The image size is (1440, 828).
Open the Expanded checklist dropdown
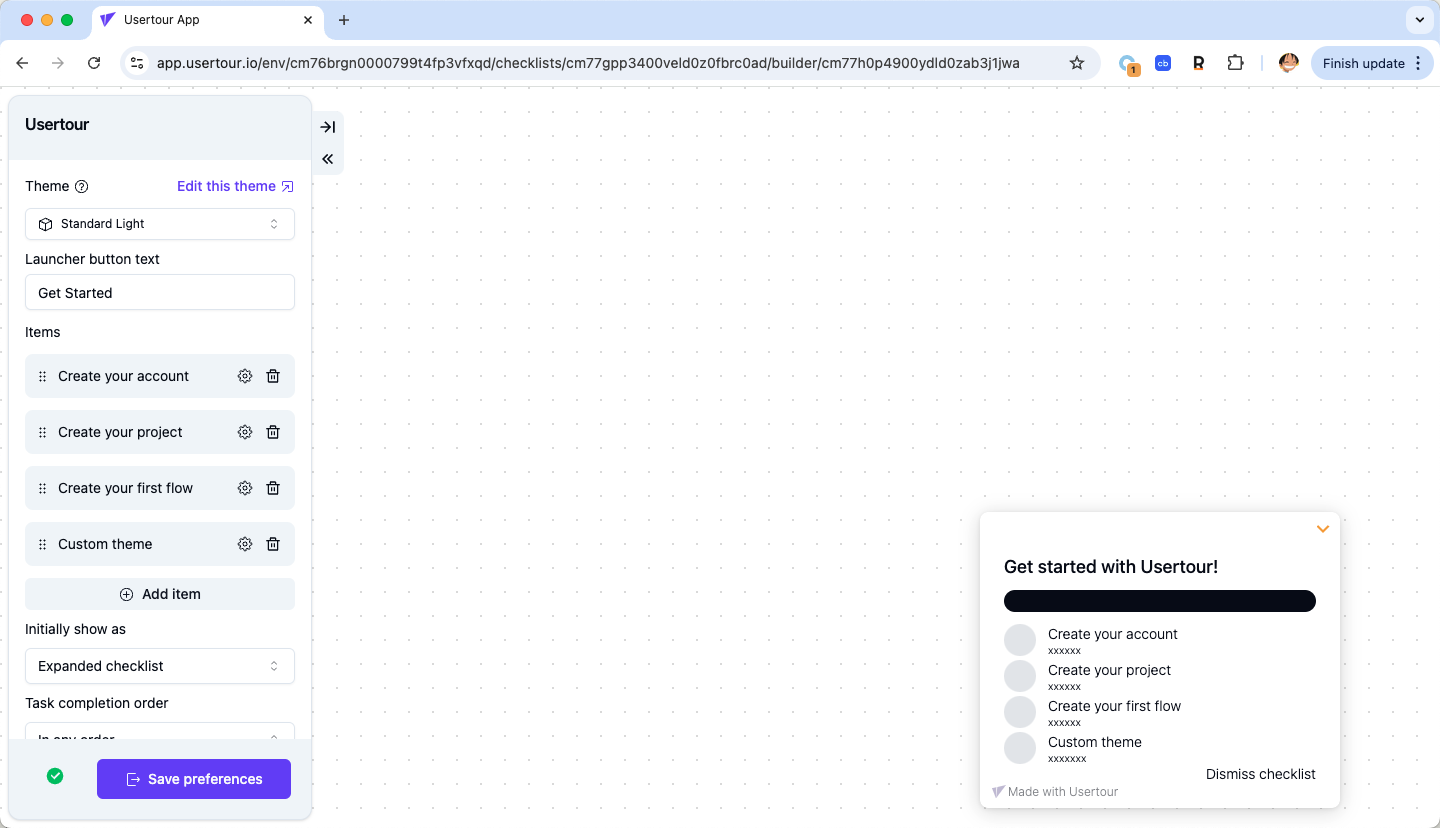160,666
